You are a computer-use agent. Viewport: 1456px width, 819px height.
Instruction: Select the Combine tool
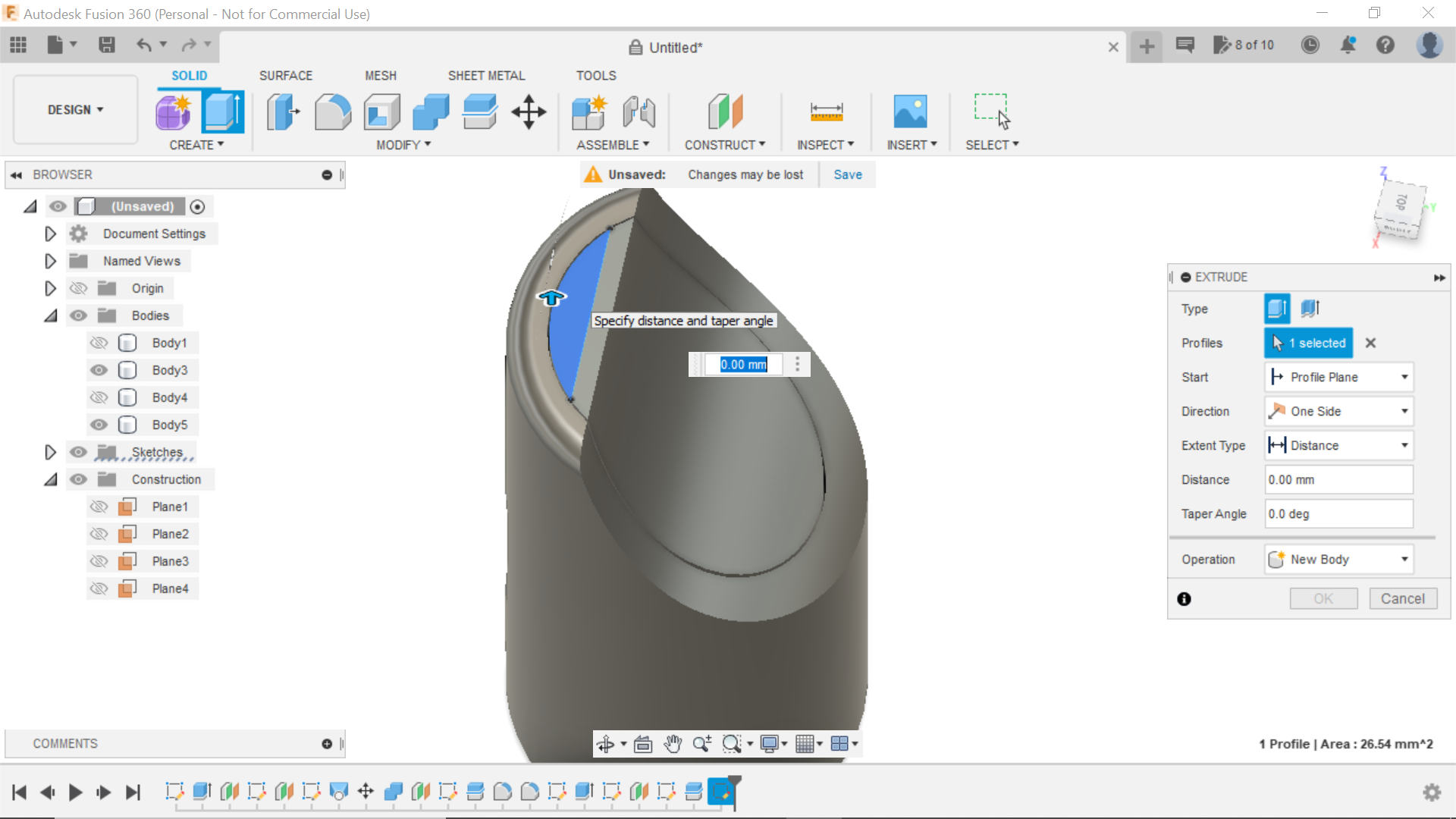pos(430,112)
